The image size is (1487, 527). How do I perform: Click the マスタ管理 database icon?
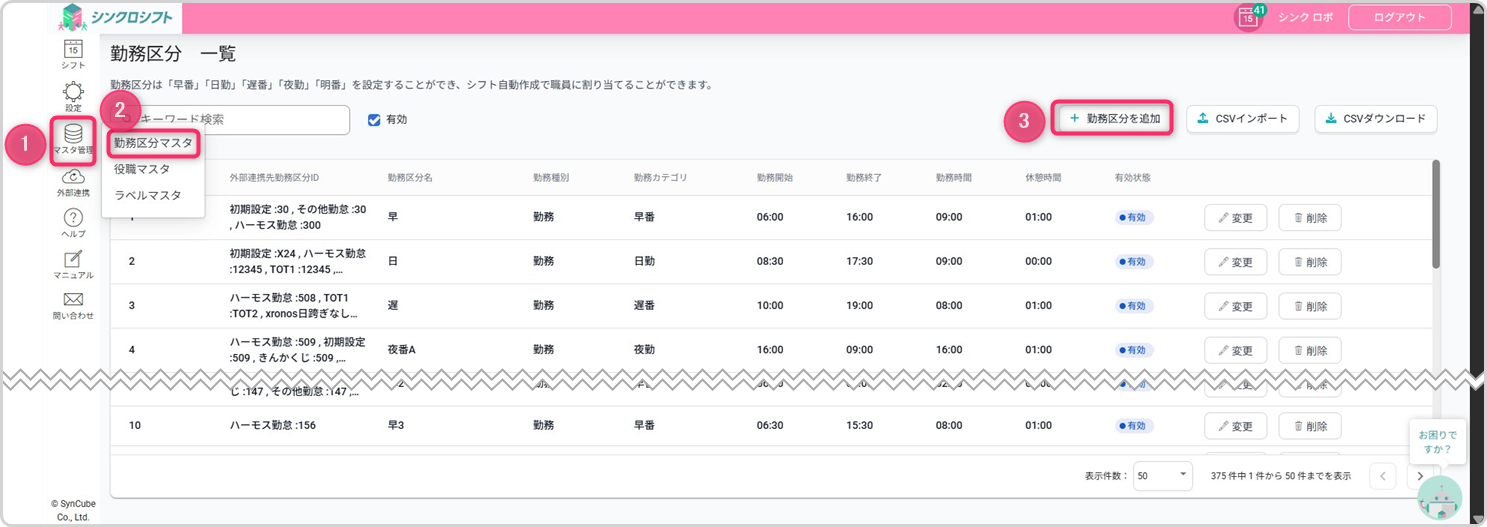(x=73, y=135)
